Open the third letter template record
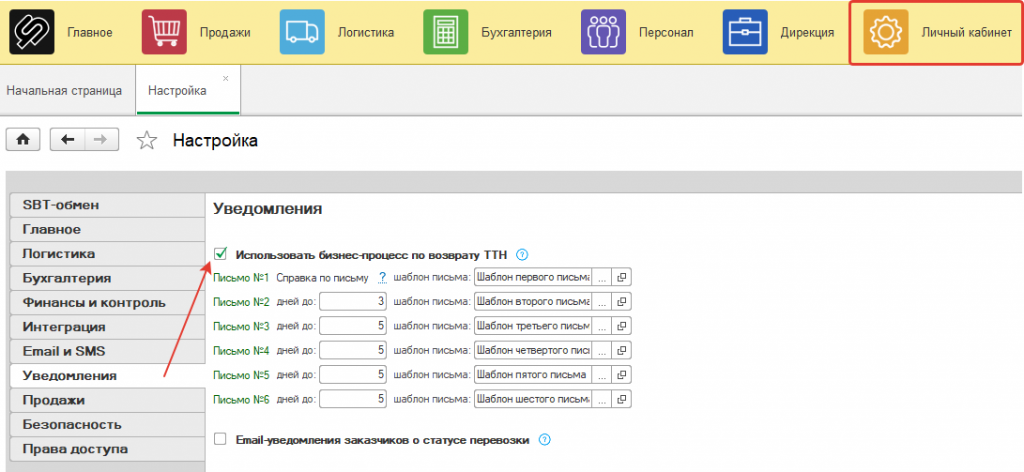 click(622, 326)
